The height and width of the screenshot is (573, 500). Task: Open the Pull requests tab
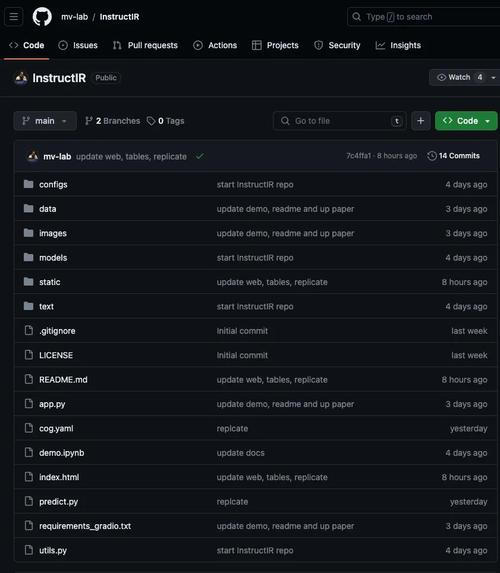click(145, 45)
